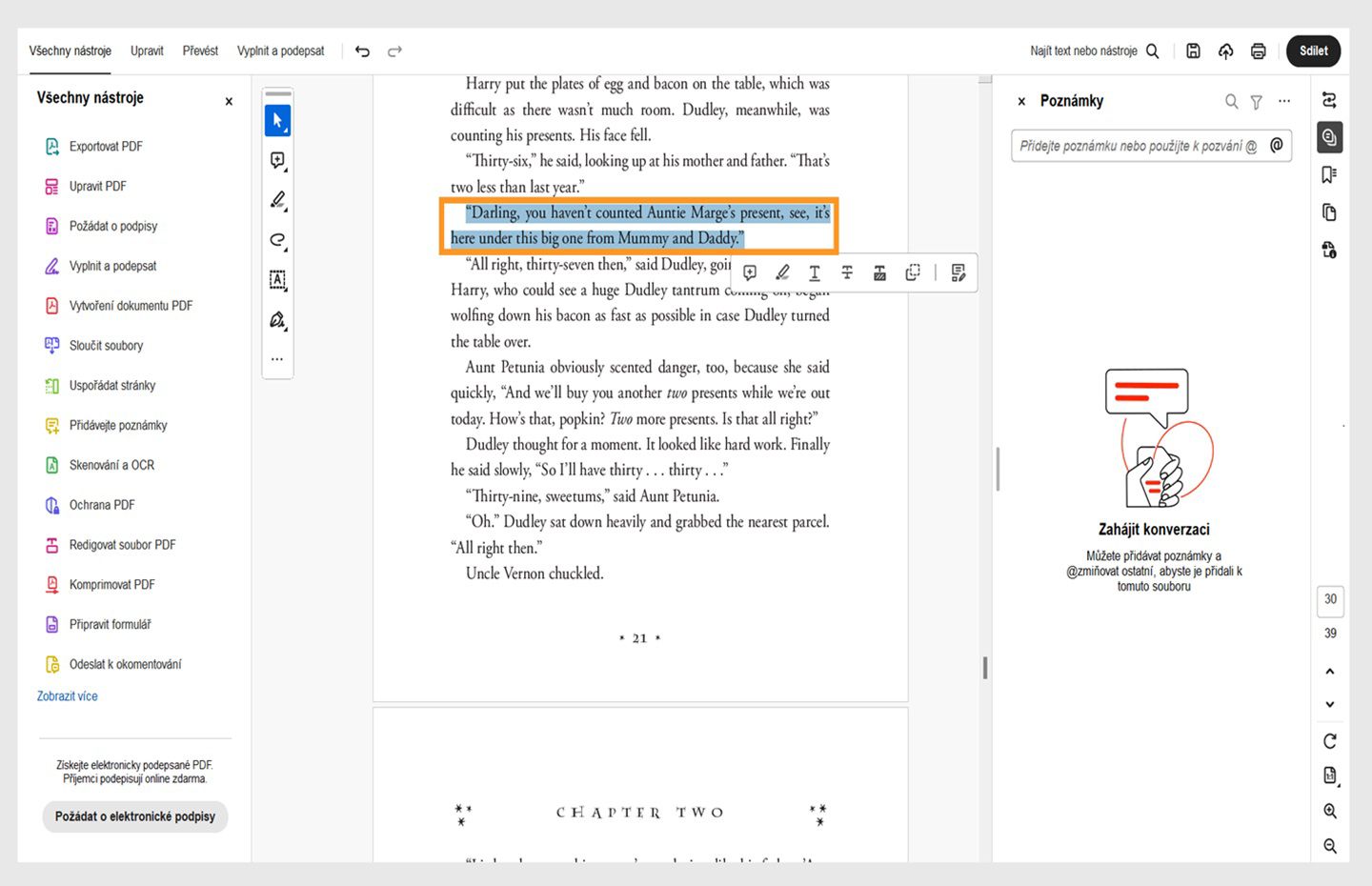Image resolution: width=1372 pixels, height=886 pixels.
Task: Zoom in on the document
Action: click(x=1330, y=811)
